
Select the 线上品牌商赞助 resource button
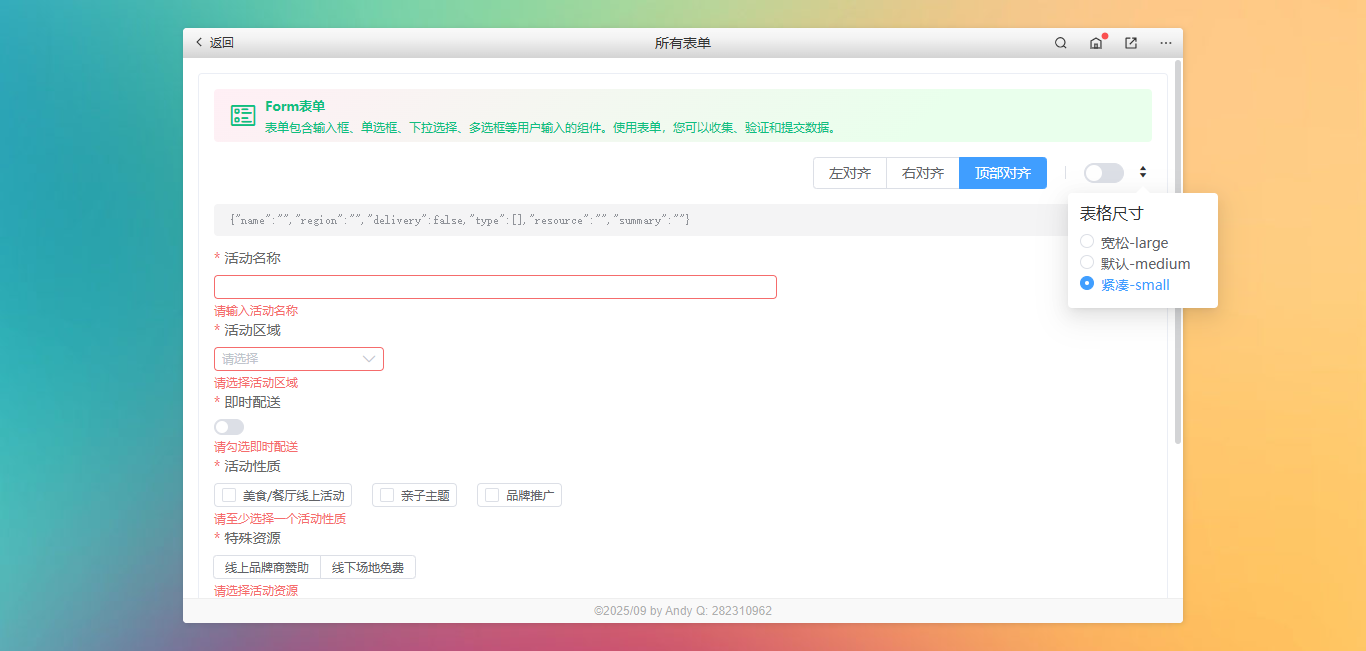tap(266, 566)
